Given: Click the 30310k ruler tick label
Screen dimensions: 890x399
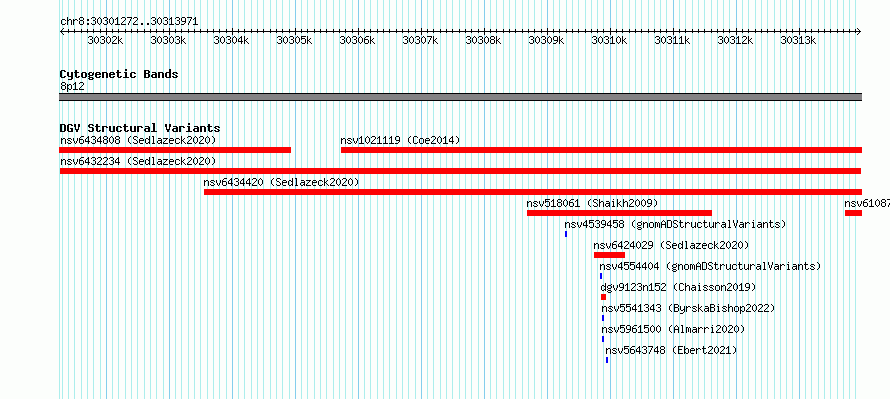Looking at the screenshot, I should coord(609,40).
